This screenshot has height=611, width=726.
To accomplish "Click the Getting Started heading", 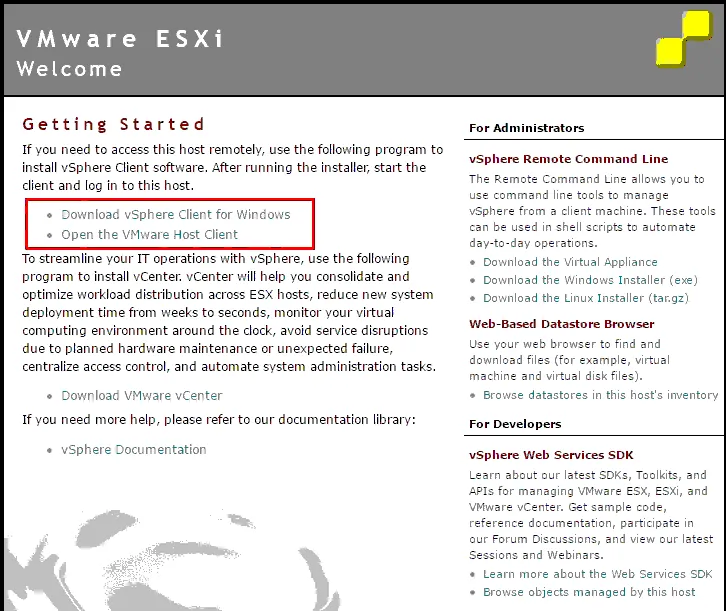I will click(113, 124).
